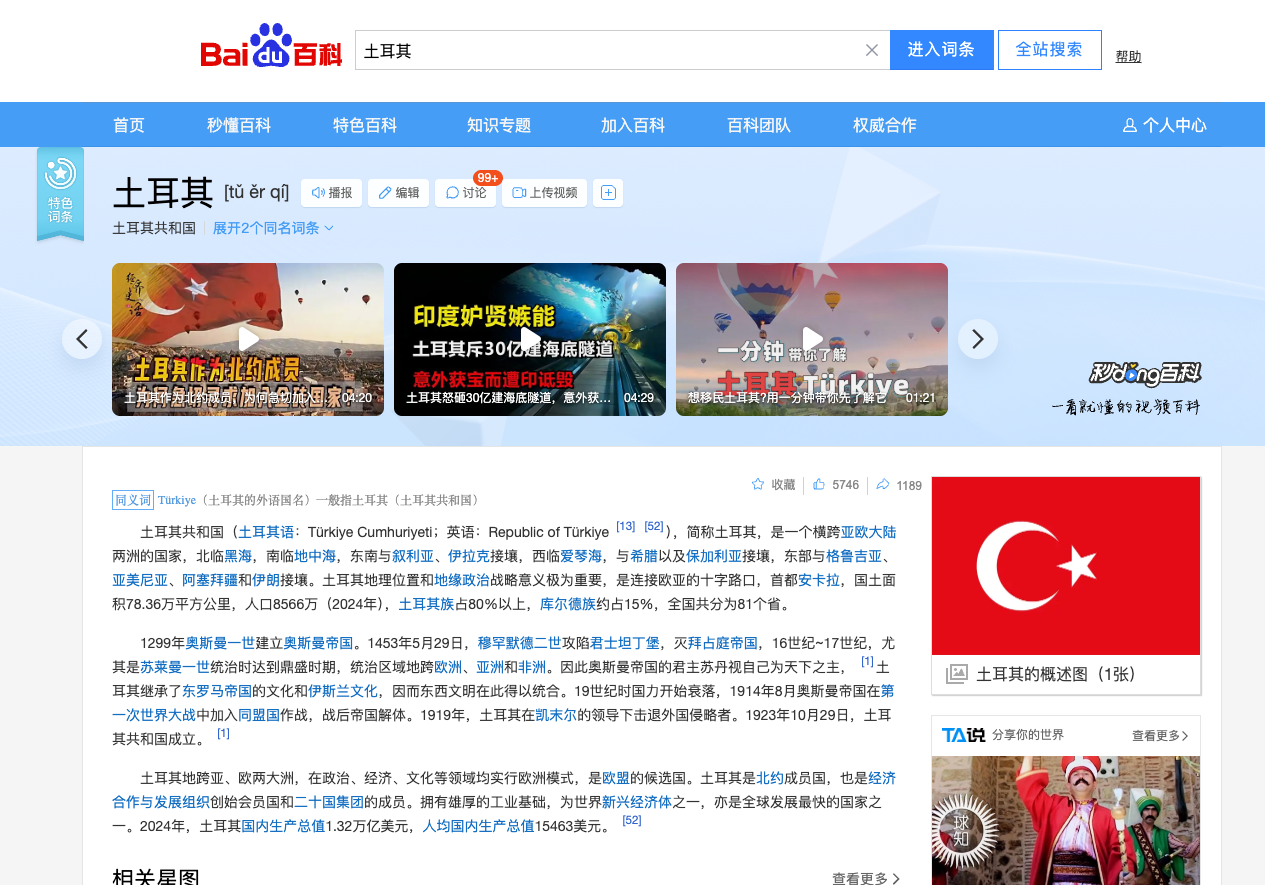Viewport: 1265px width, 885px height.
Task: Open the 伊拉克 link
Action: (x=469, y=556)
